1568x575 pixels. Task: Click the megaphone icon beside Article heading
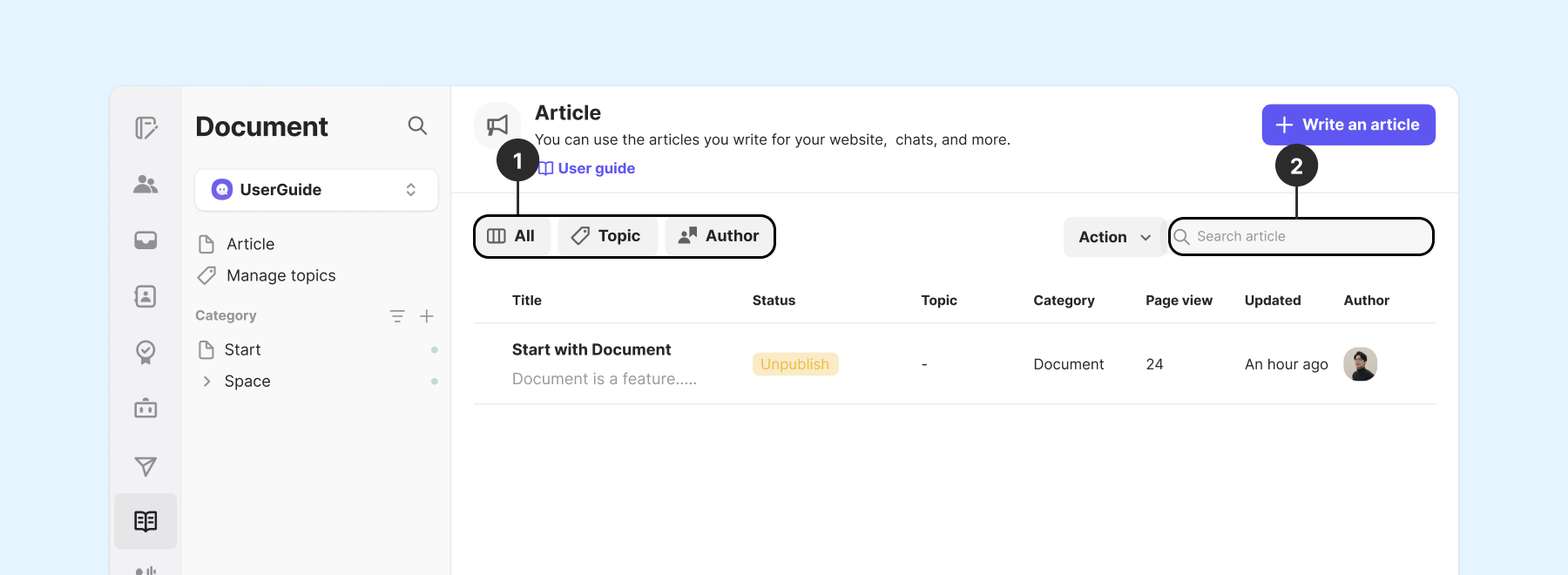tap(497, 125)
